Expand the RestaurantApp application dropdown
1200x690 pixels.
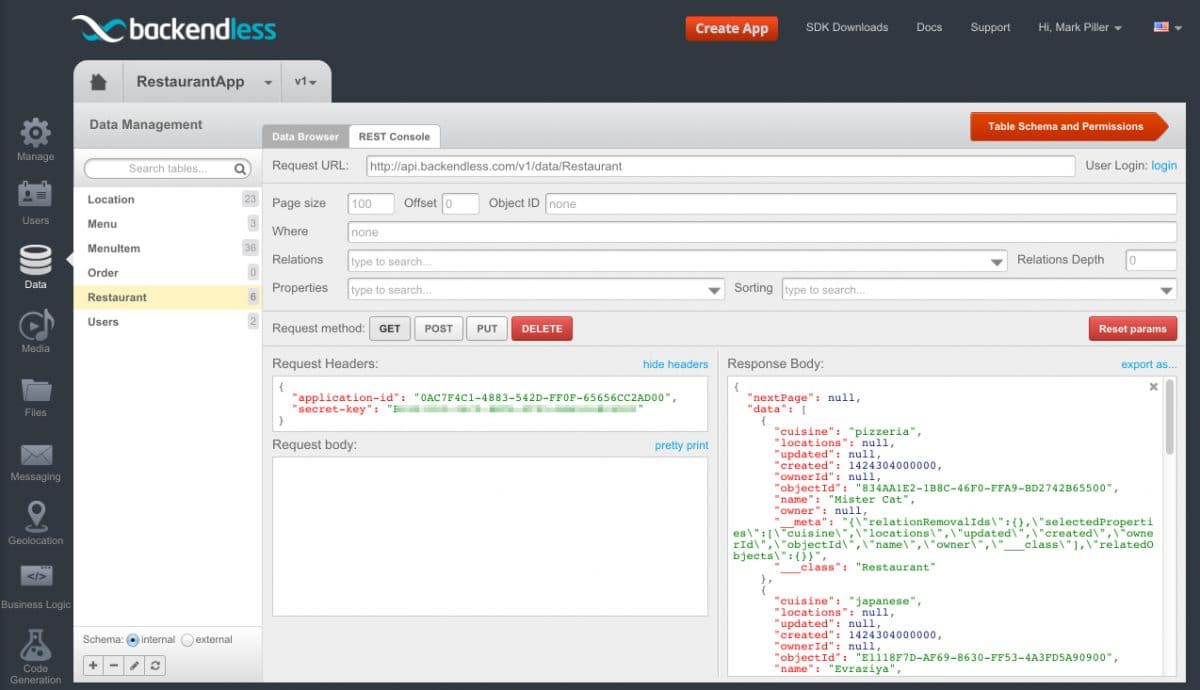268,83
